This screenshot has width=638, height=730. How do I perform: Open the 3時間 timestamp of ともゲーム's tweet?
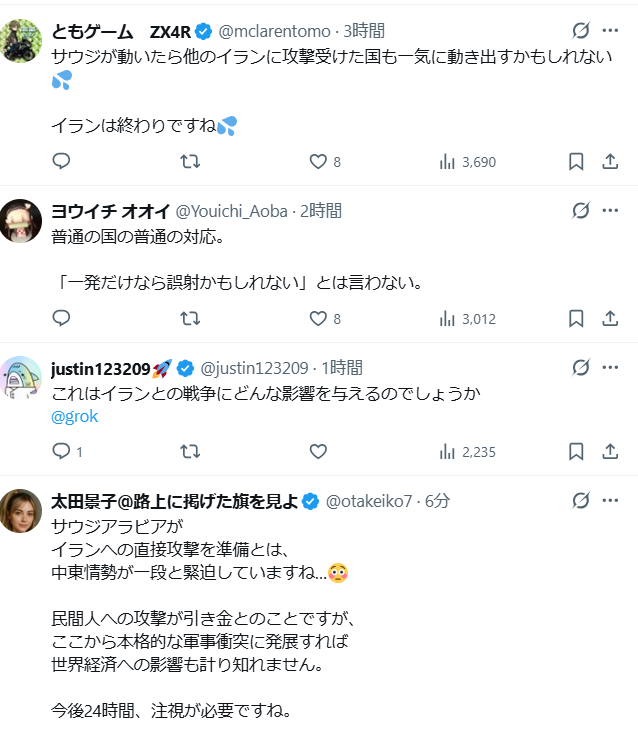364,31
